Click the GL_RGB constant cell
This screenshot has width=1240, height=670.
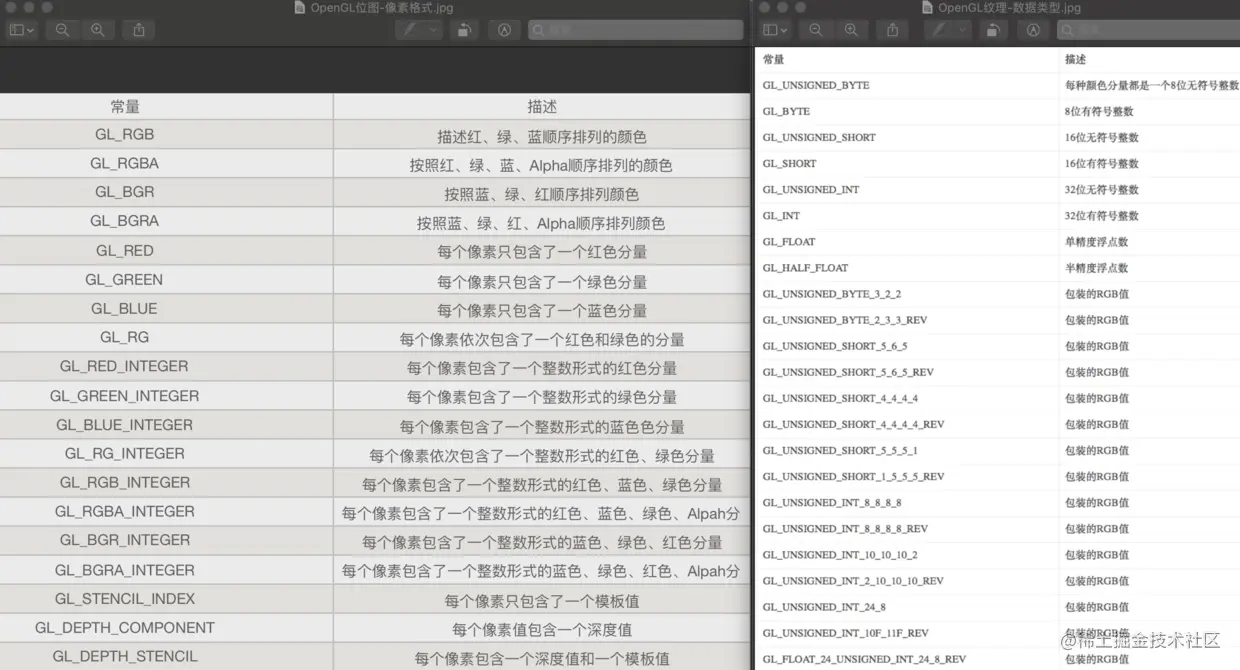(x=125, y=135)
